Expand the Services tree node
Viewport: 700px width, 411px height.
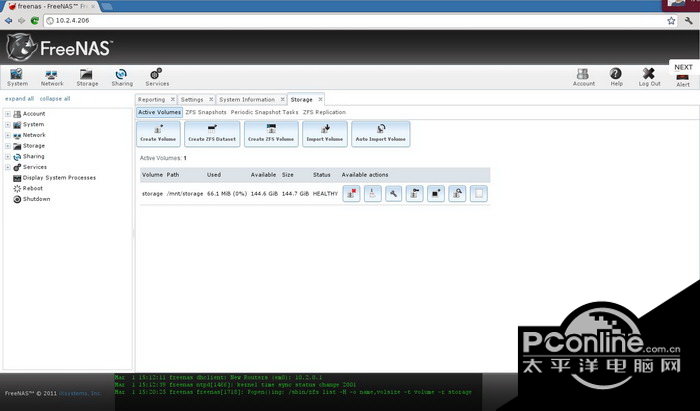coord(8,167)
